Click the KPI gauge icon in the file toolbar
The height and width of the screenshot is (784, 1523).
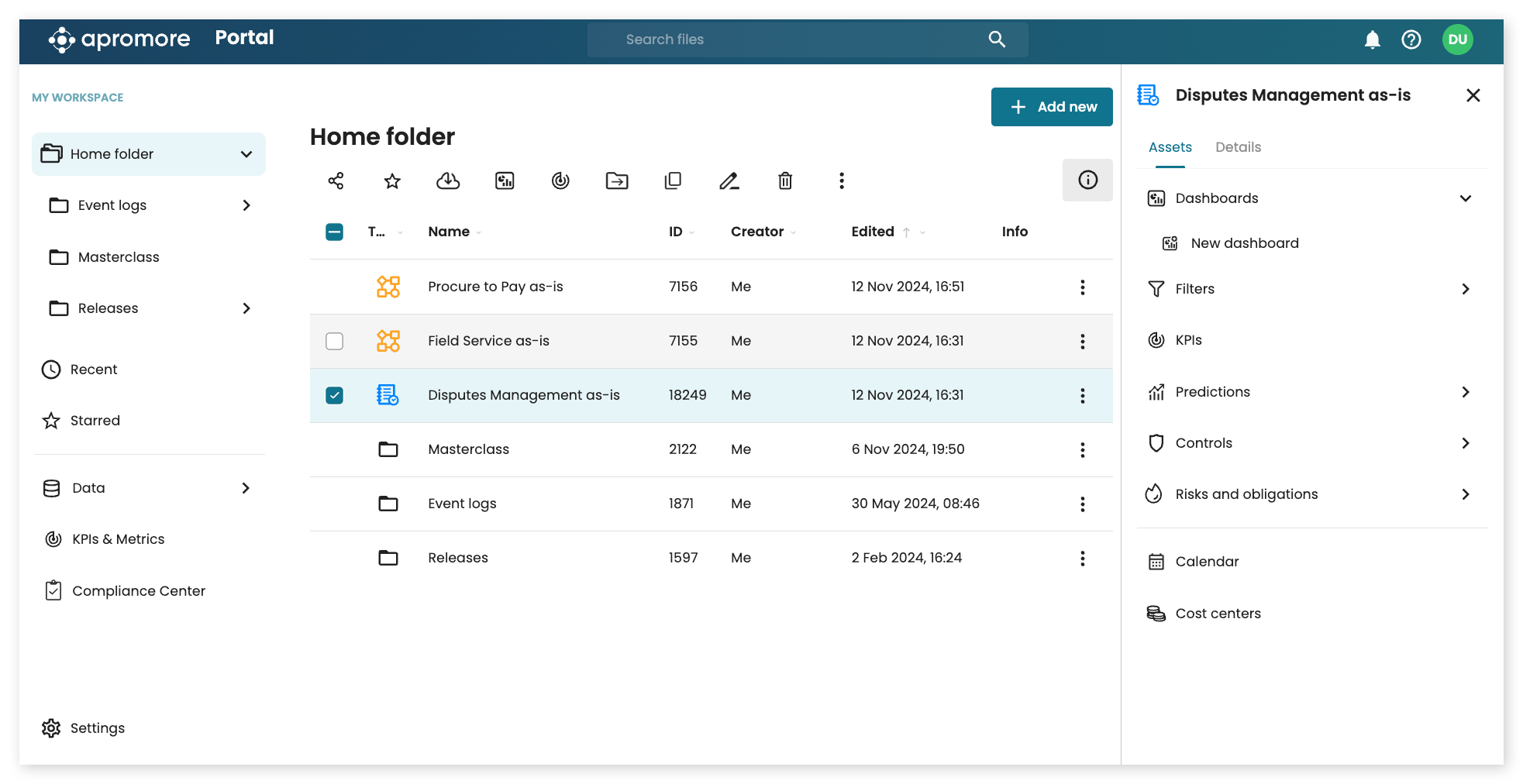(x=560, y=181)
